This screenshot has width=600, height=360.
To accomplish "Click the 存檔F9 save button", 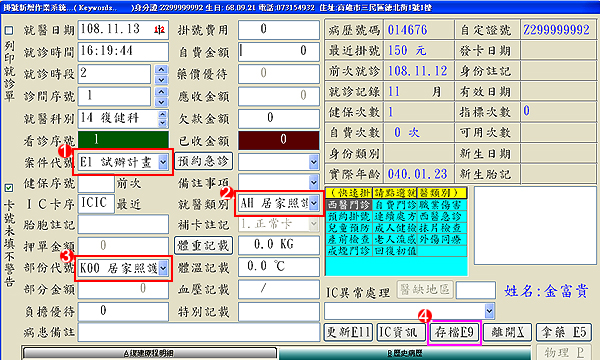I will tap(454, 332).
